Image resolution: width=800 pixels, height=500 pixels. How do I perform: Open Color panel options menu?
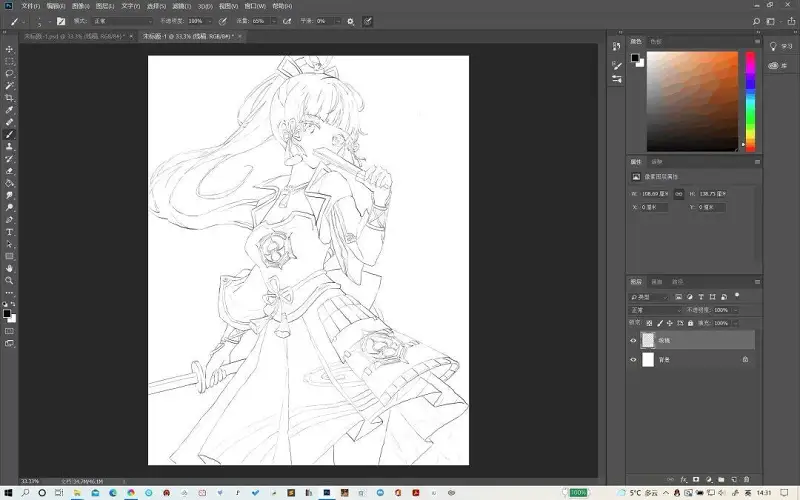757,41
